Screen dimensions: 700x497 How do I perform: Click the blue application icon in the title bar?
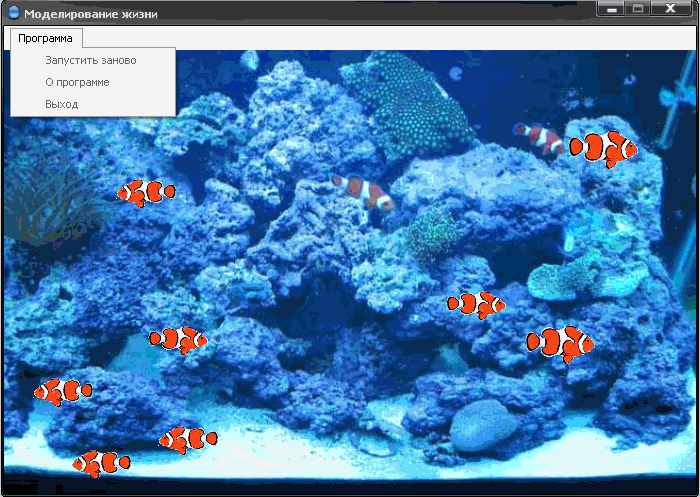pos(14,13)
